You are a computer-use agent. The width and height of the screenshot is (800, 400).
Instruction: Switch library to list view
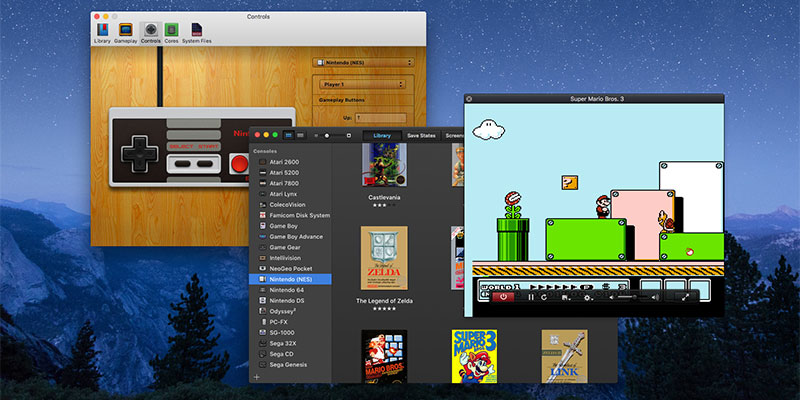coord(299,135)
